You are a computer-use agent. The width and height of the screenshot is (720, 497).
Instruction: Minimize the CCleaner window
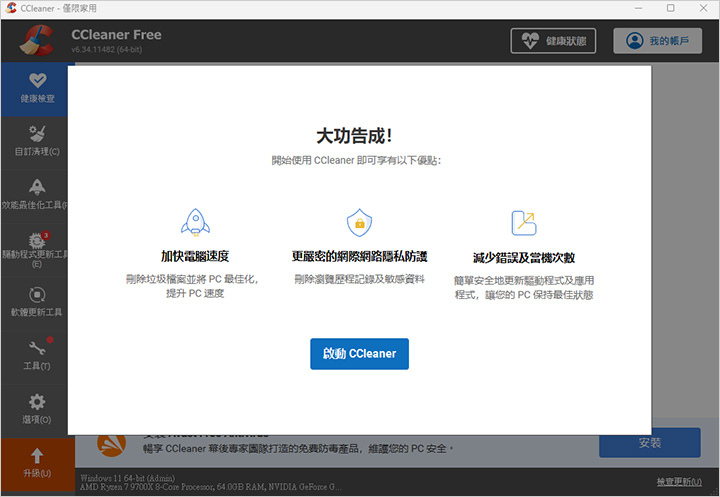click(638, 8)
